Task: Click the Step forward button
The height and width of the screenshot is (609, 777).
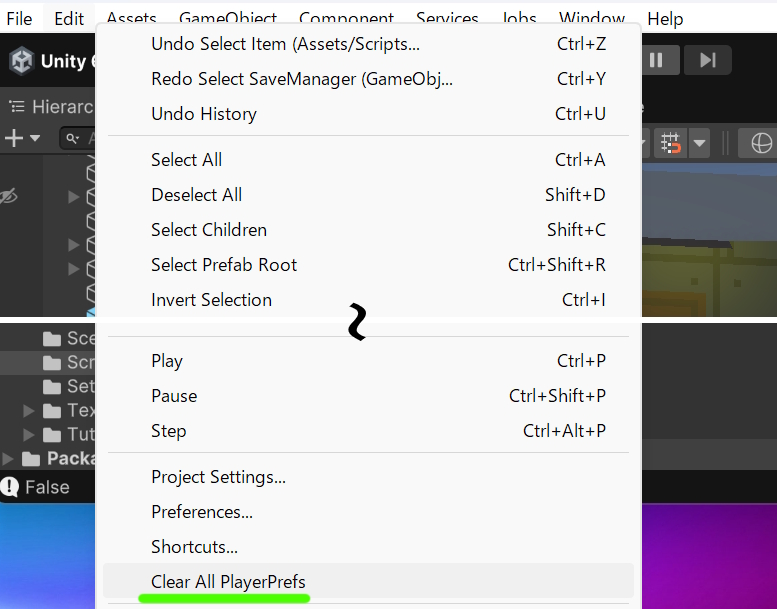Action: [708, 60]
